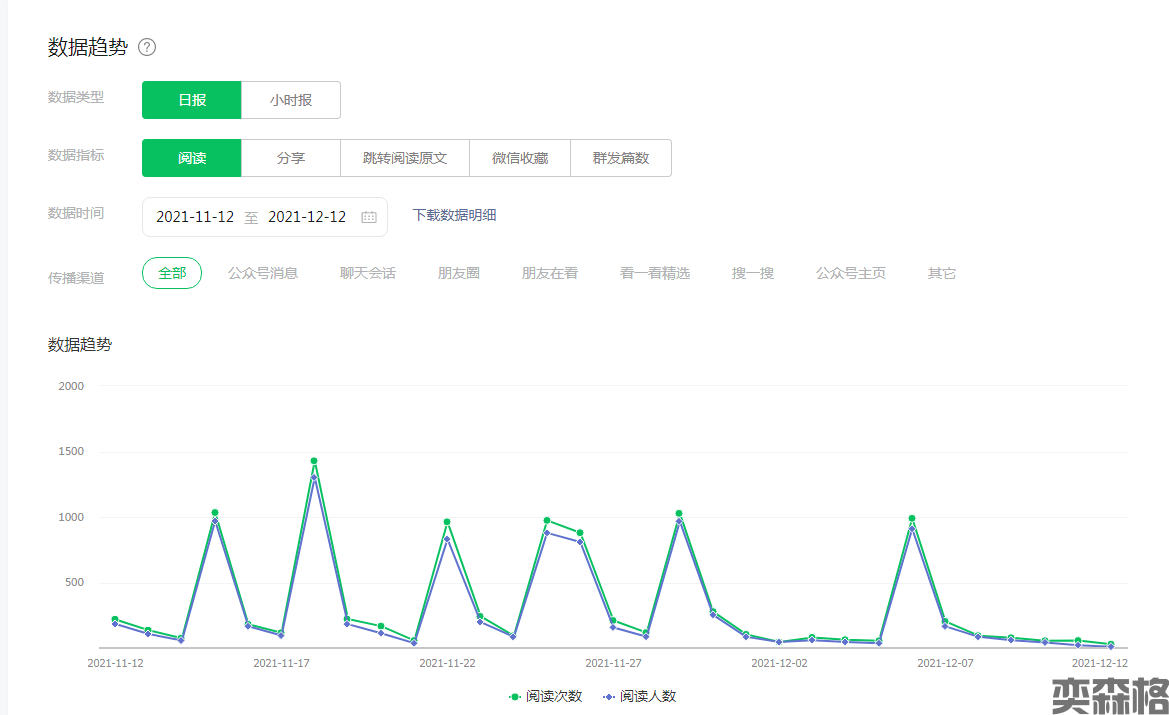Filter by 聊天会话 channel
The height and width of the screenshot is (715, 1169).
point(368,273)
